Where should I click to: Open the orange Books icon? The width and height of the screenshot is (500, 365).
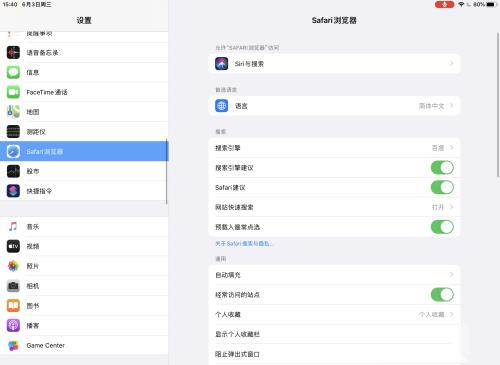coord(13,306)
